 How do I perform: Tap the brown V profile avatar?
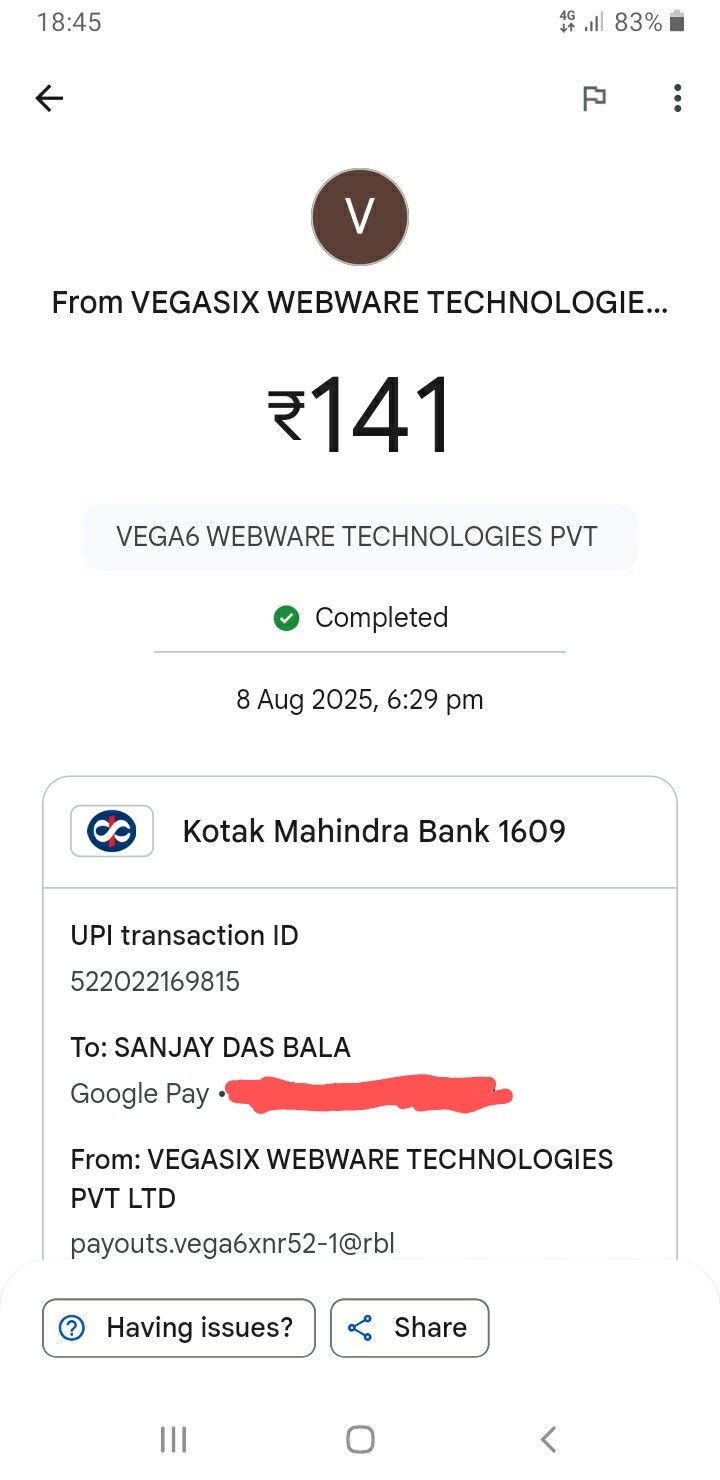click(x=360, y=217)
